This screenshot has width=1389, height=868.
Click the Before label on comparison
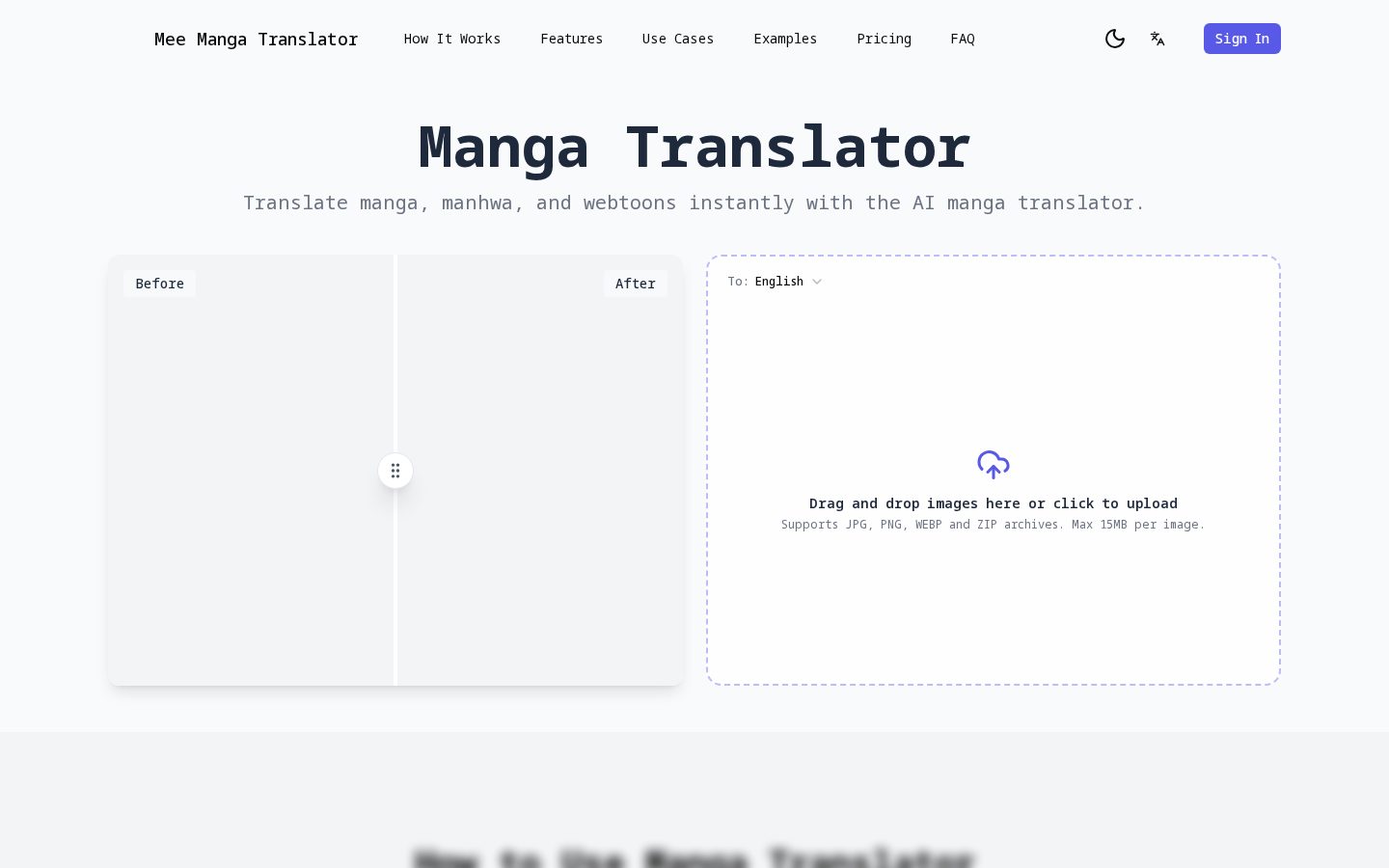coord(159,284)
